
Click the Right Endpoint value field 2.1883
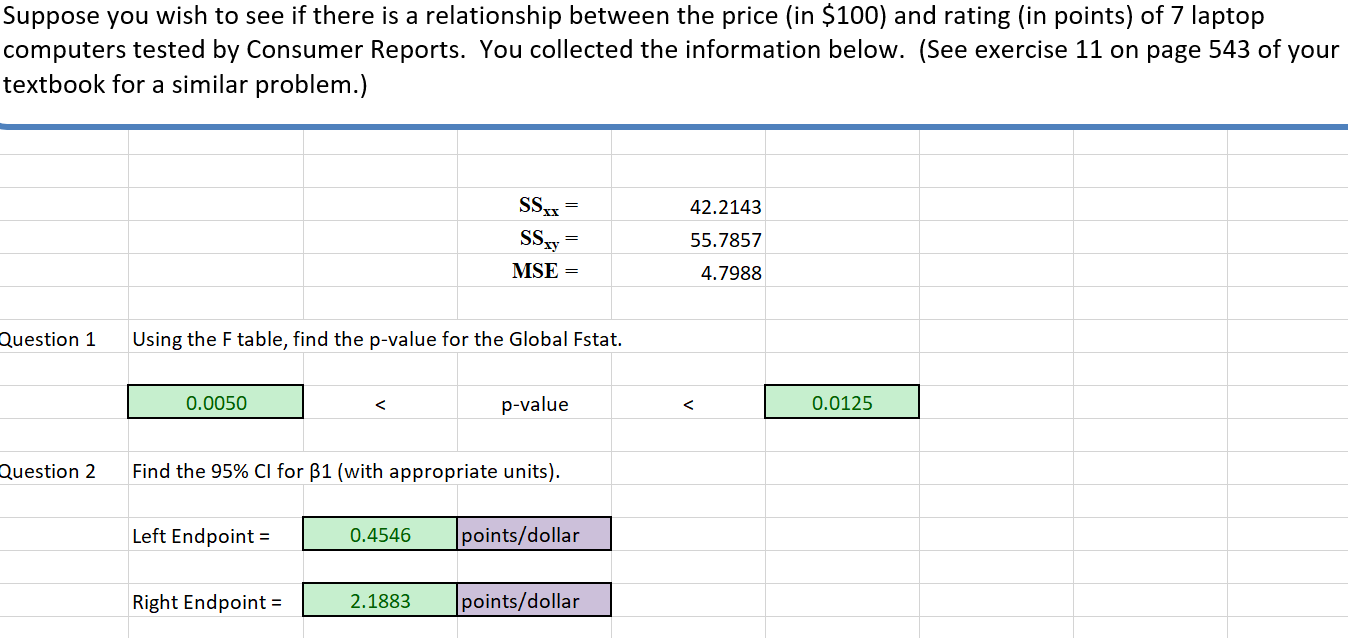[380, 601]
